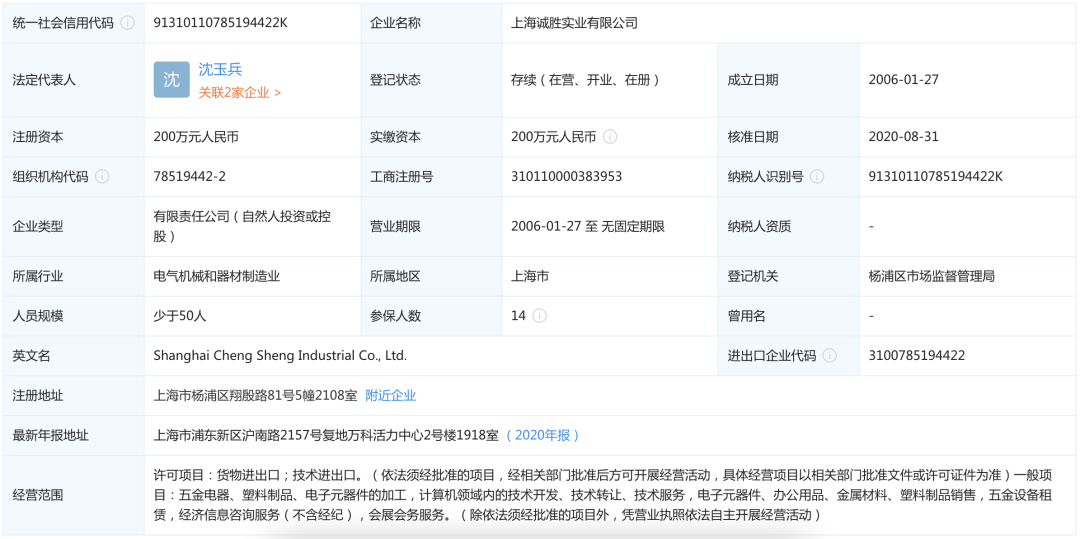
Task: Select business registration number 310110000383953
Action: 566,177
